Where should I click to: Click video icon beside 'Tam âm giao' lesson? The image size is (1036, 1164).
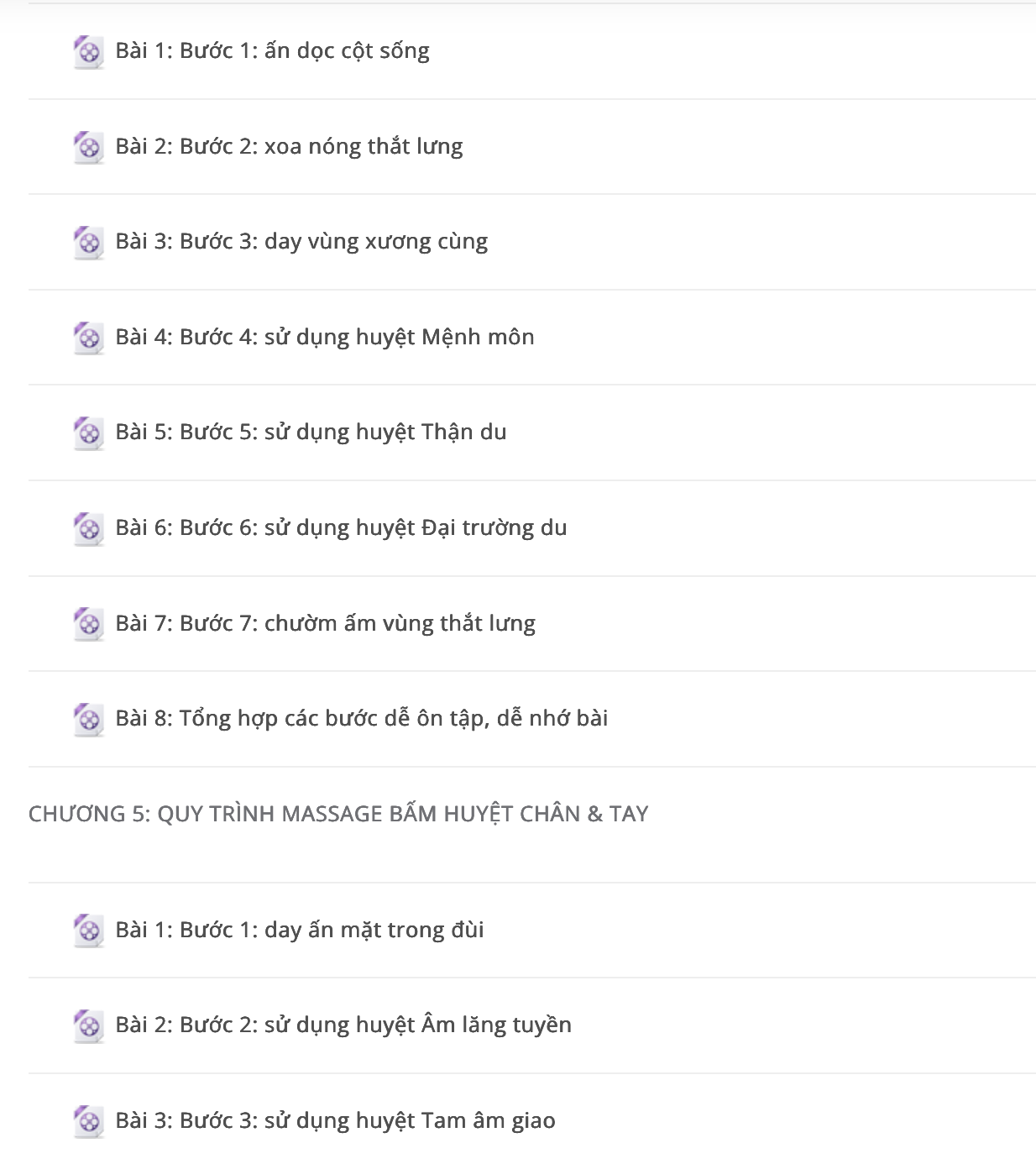[x=88, y=1121]
